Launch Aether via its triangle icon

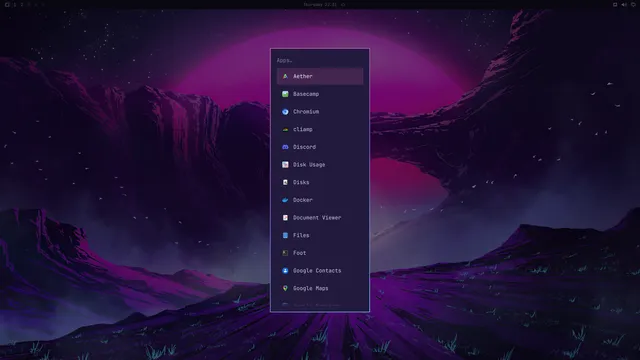[285, 76]
